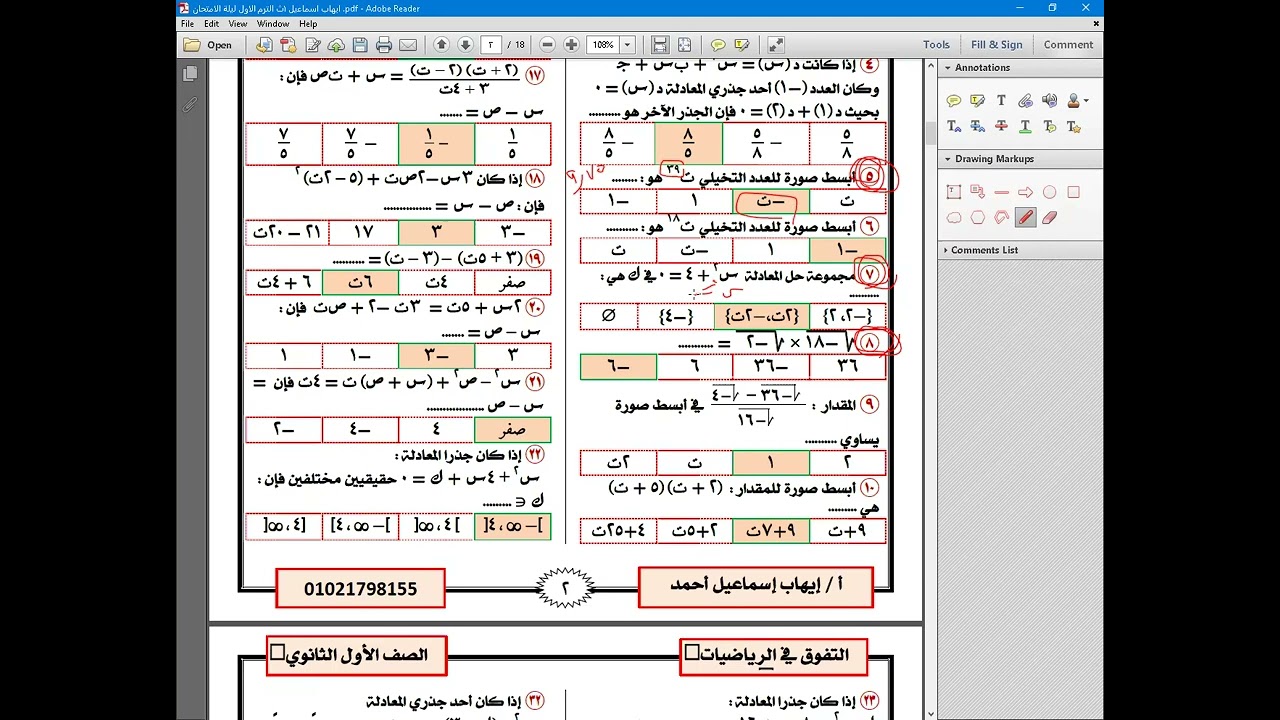
Task: Click the Open folder button
Action: pyautogui.click(x=208, y=45)
